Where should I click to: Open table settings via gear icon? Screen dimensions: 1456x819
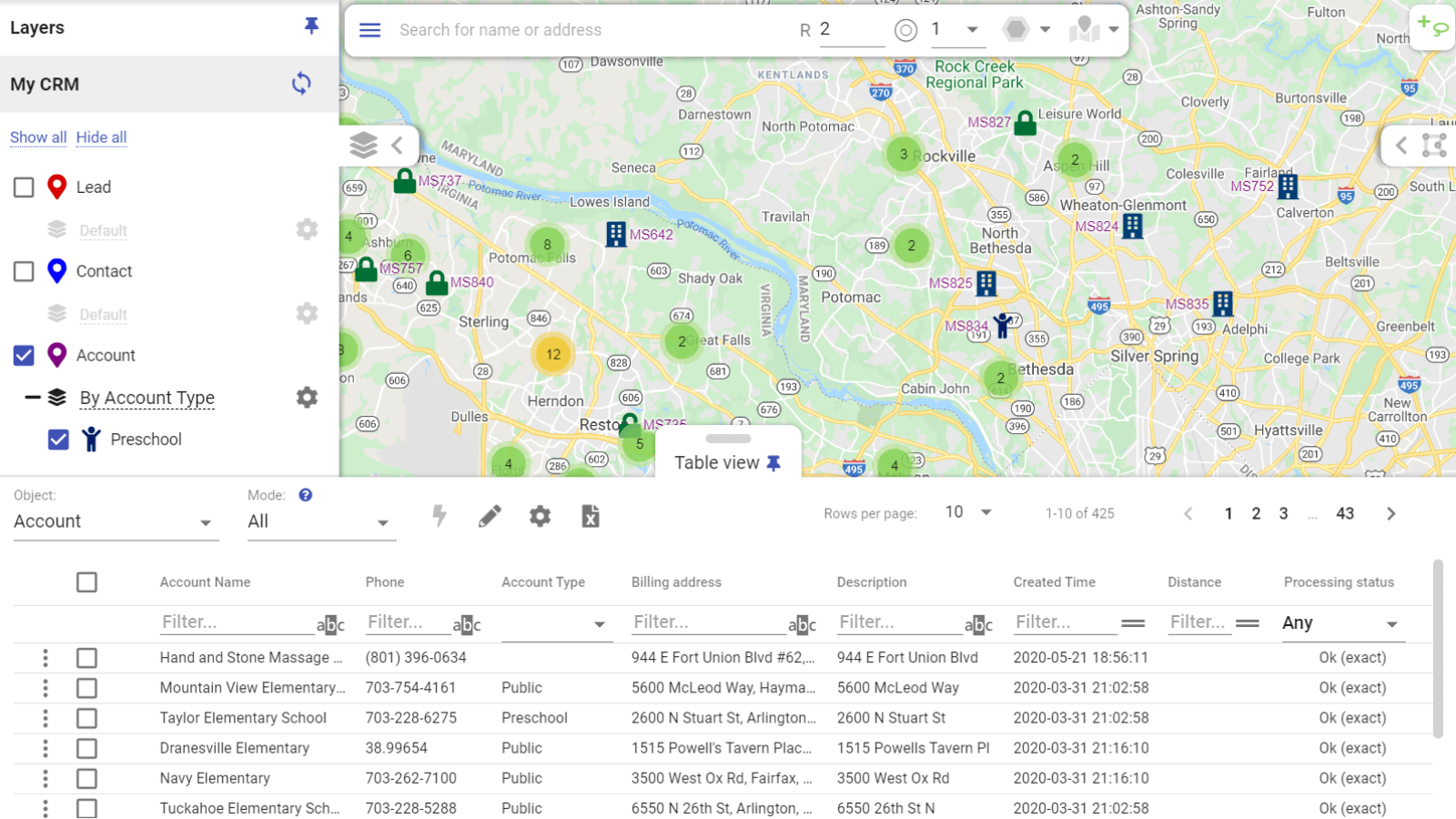540,516
